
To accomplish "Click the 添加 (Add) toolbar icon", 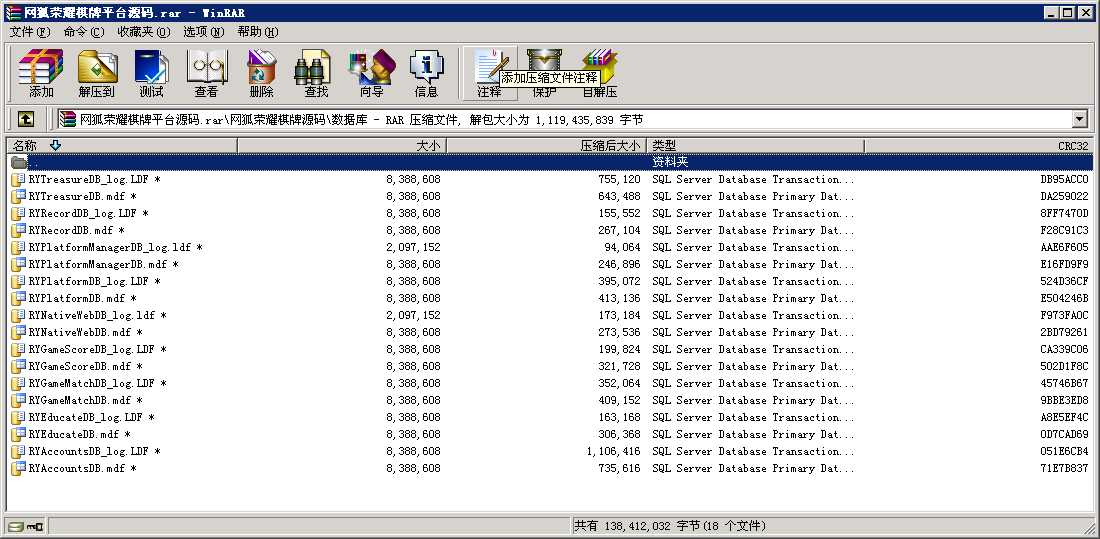I will pos(41,73).
